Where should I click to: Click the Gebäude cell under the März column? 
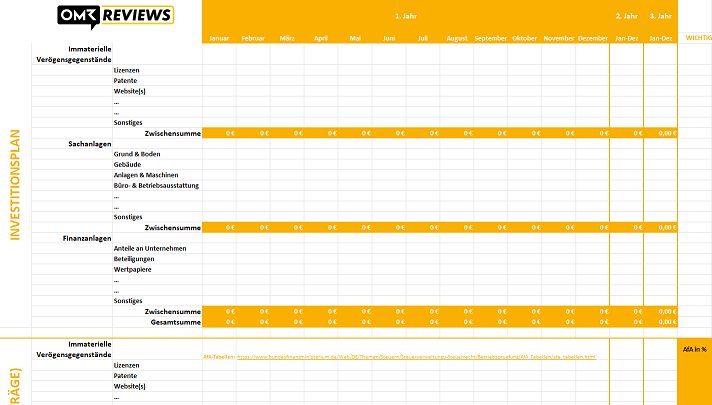tap(286, 164)
